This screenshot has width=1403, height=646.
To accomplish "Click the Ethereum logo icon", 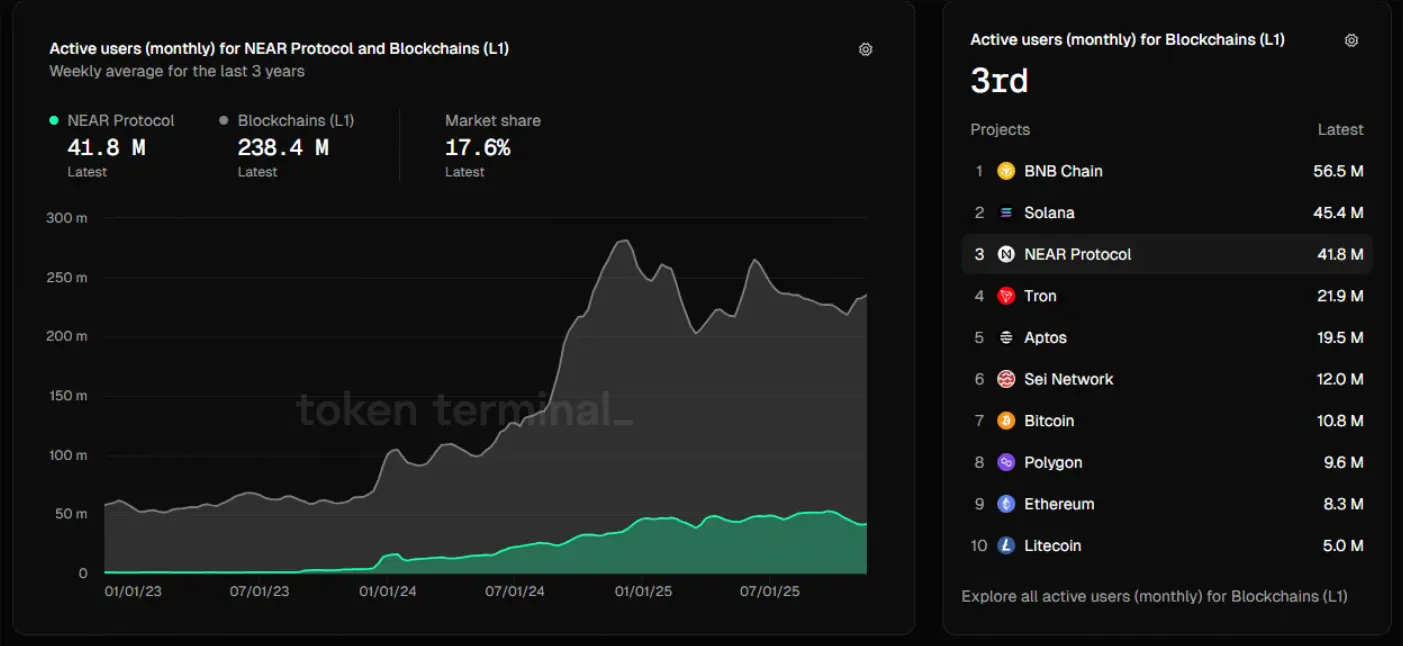I will pos(1006,504).
